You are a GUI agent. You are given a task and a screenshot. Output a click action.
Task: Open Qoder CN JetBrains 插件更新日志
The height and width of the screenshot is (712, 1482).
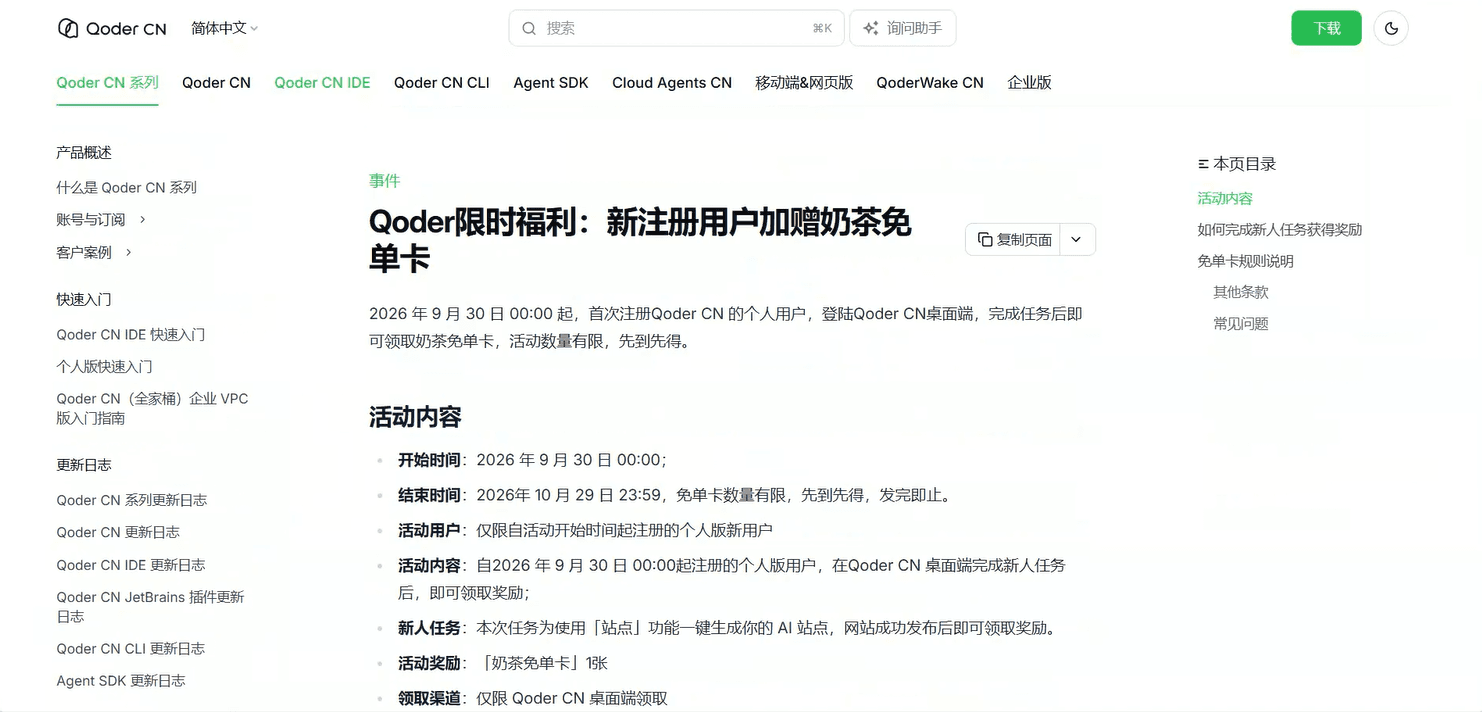click(150, 607)
